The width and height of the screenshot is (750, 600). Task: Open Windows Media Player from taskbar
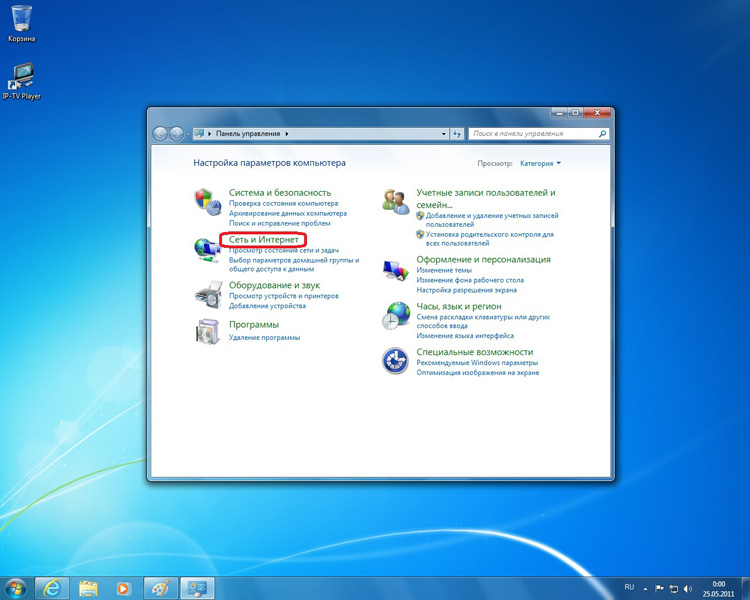pyautogui.click(x=123, y=588)
